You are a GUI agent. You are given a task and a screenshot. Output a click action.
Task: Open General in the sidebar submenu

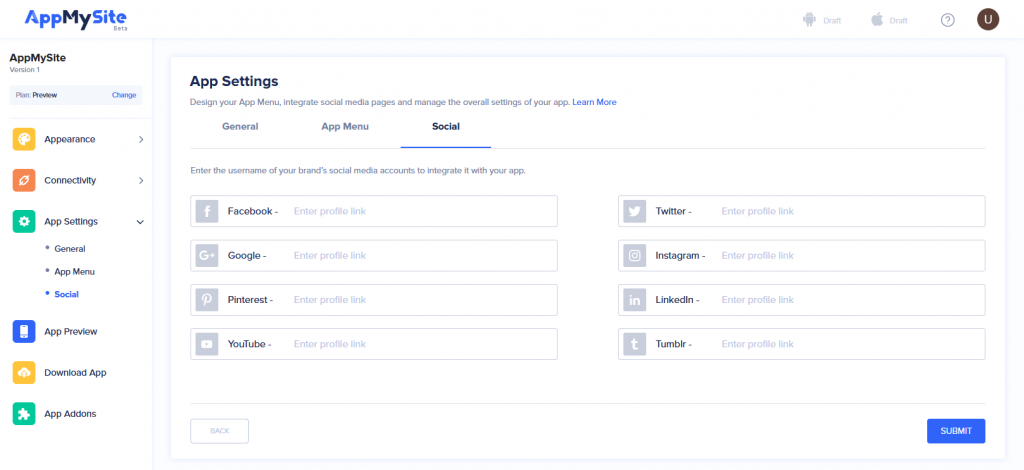click(70, 249)
